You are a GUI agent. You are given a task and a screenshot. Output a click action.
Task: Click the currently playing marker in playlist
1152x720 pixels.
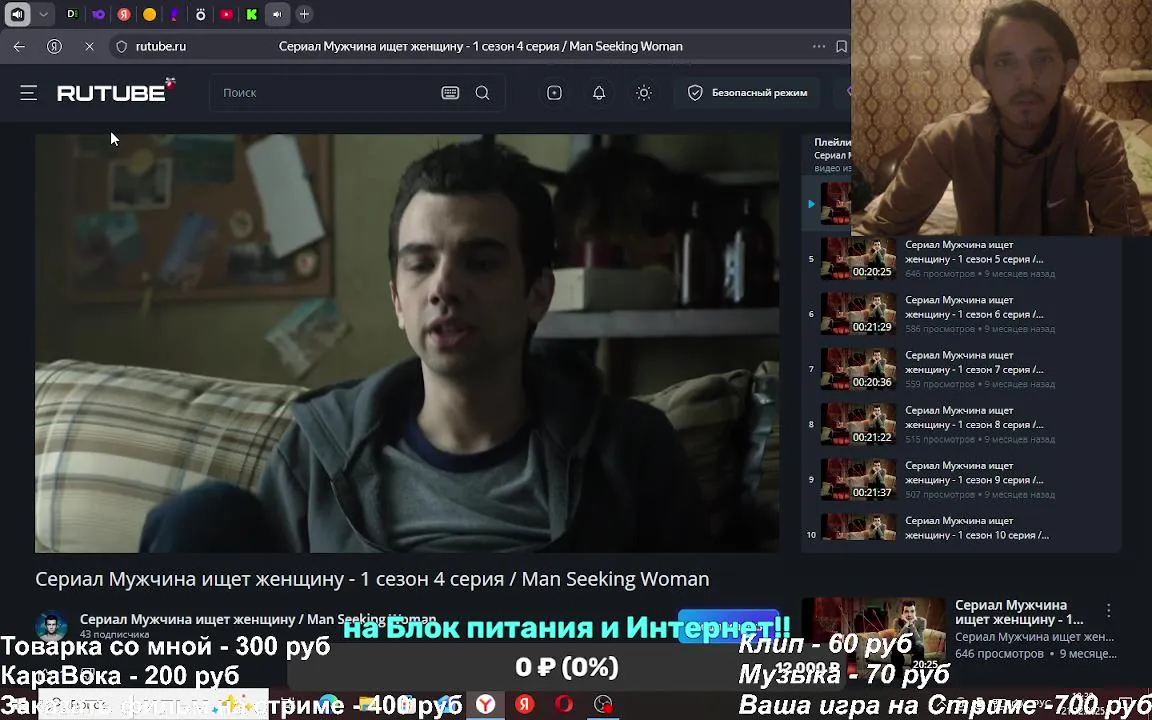tap(811, 204)
